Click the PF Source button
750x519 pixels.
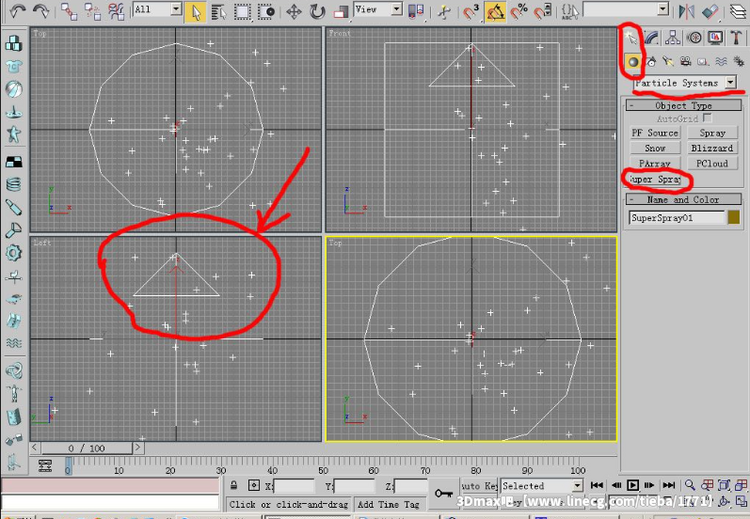[655, 133]
